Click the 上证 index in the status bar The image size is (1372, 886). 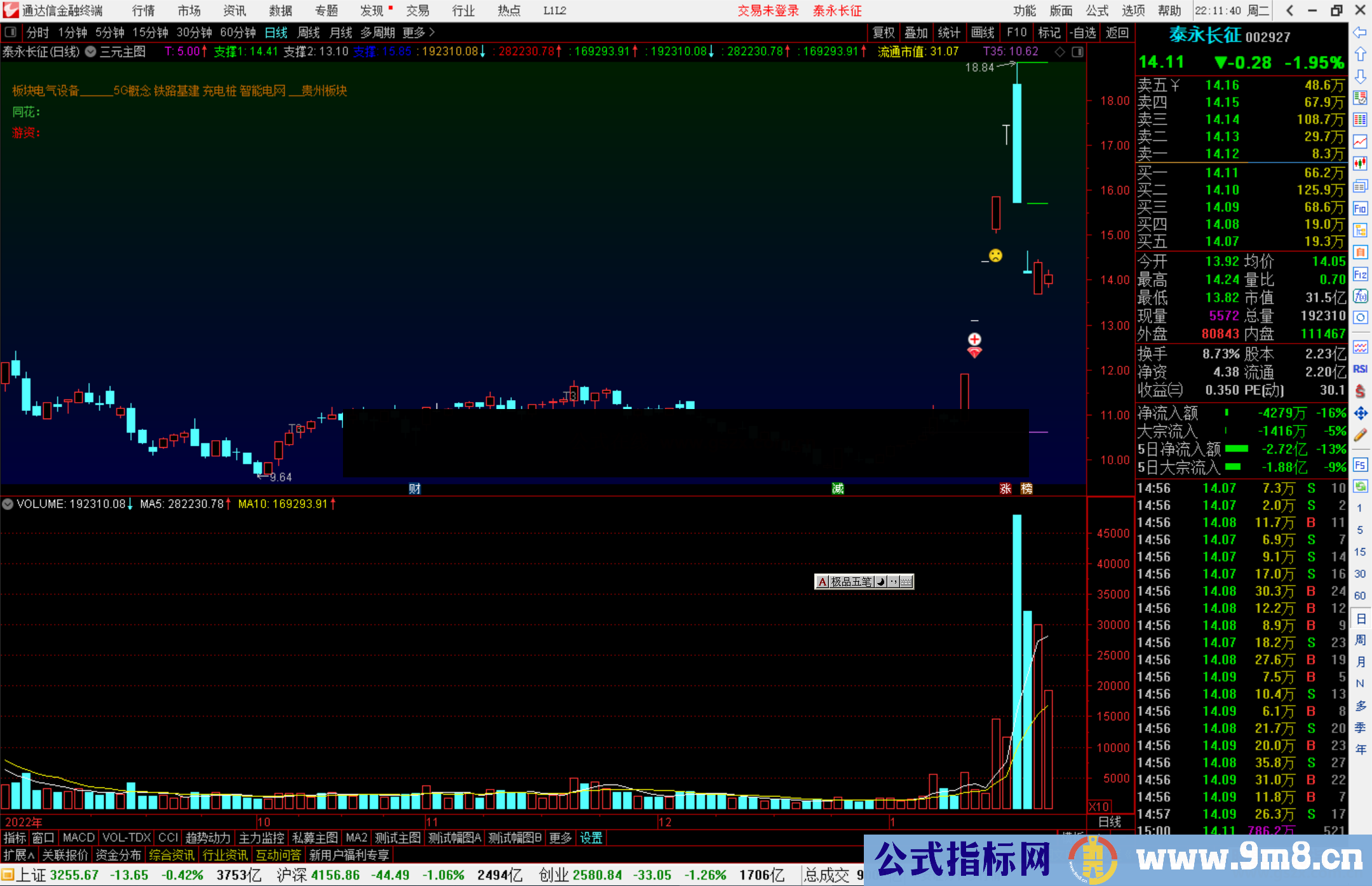pos(31,875)
